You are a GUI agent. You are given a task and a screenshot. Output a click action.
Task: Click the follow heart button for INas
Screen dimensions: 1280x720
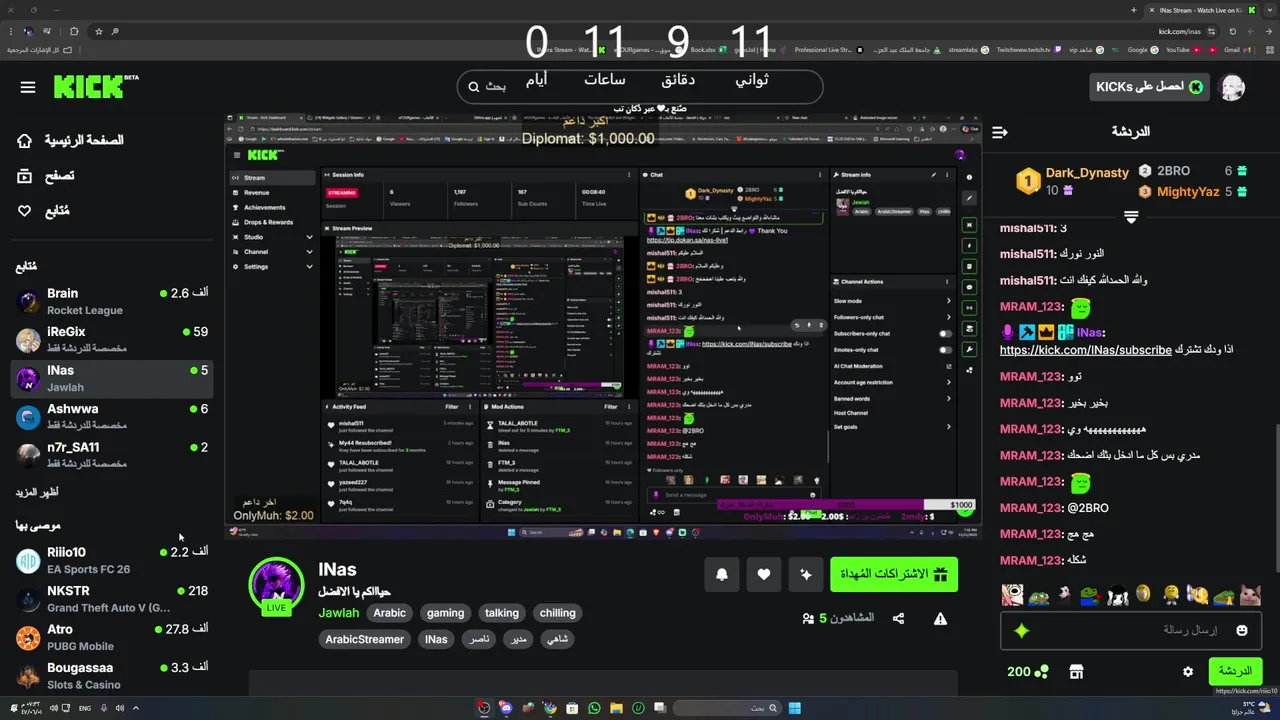(764, 574)
